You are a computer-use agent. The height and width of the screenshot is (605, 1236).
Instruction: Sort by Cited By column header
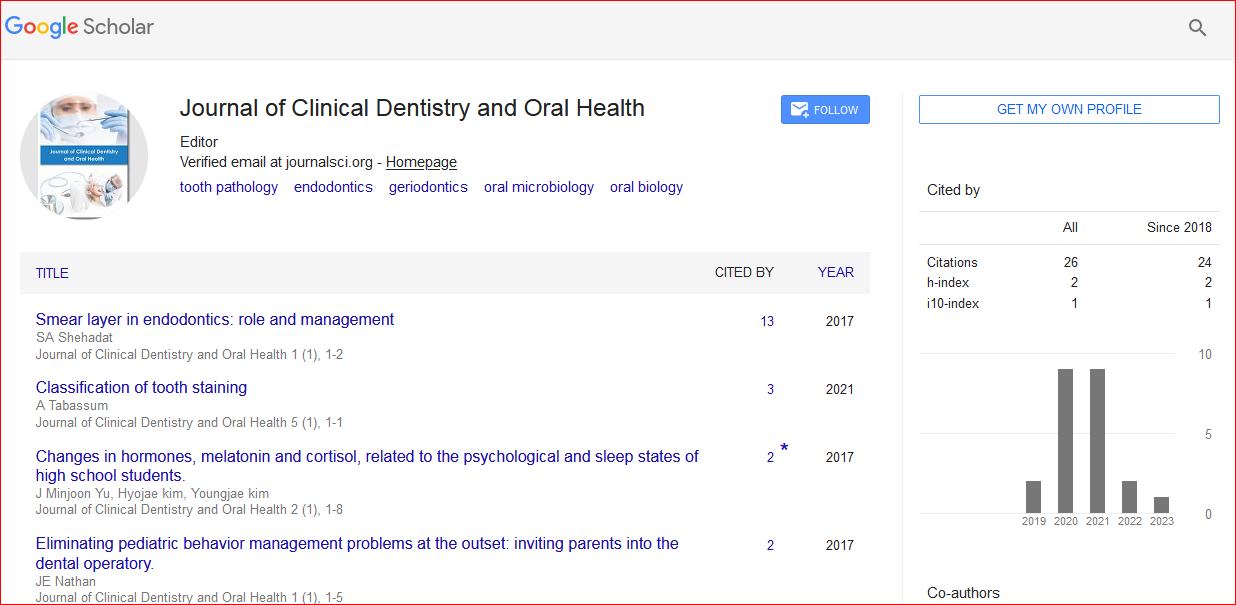[x=744, y=272]
